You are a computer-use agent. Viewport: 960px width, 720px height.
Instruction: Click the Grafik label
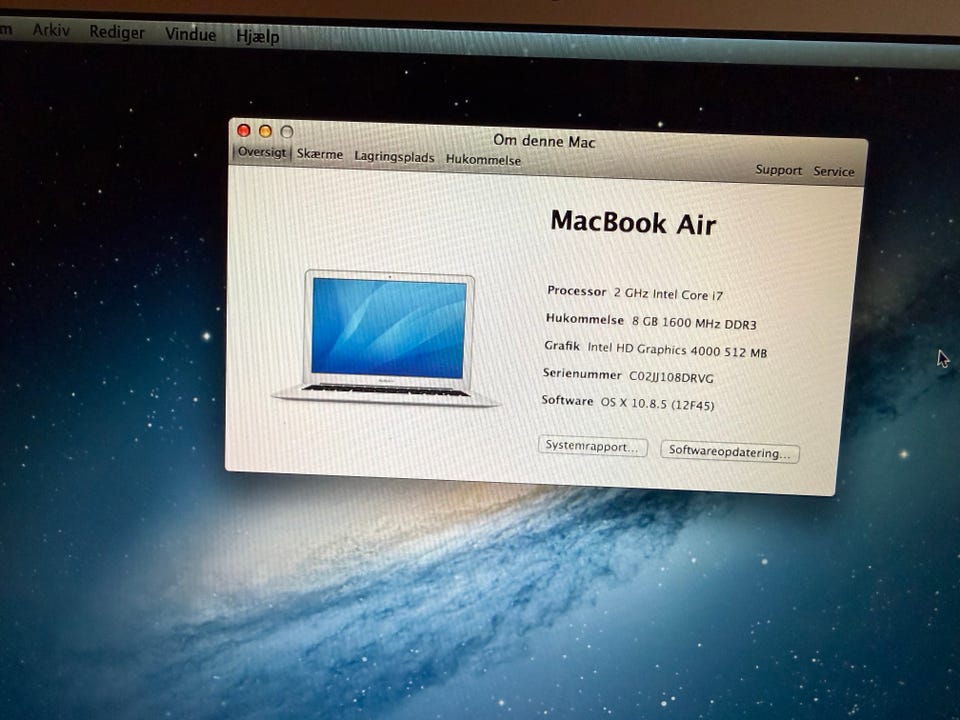[562, 346]
